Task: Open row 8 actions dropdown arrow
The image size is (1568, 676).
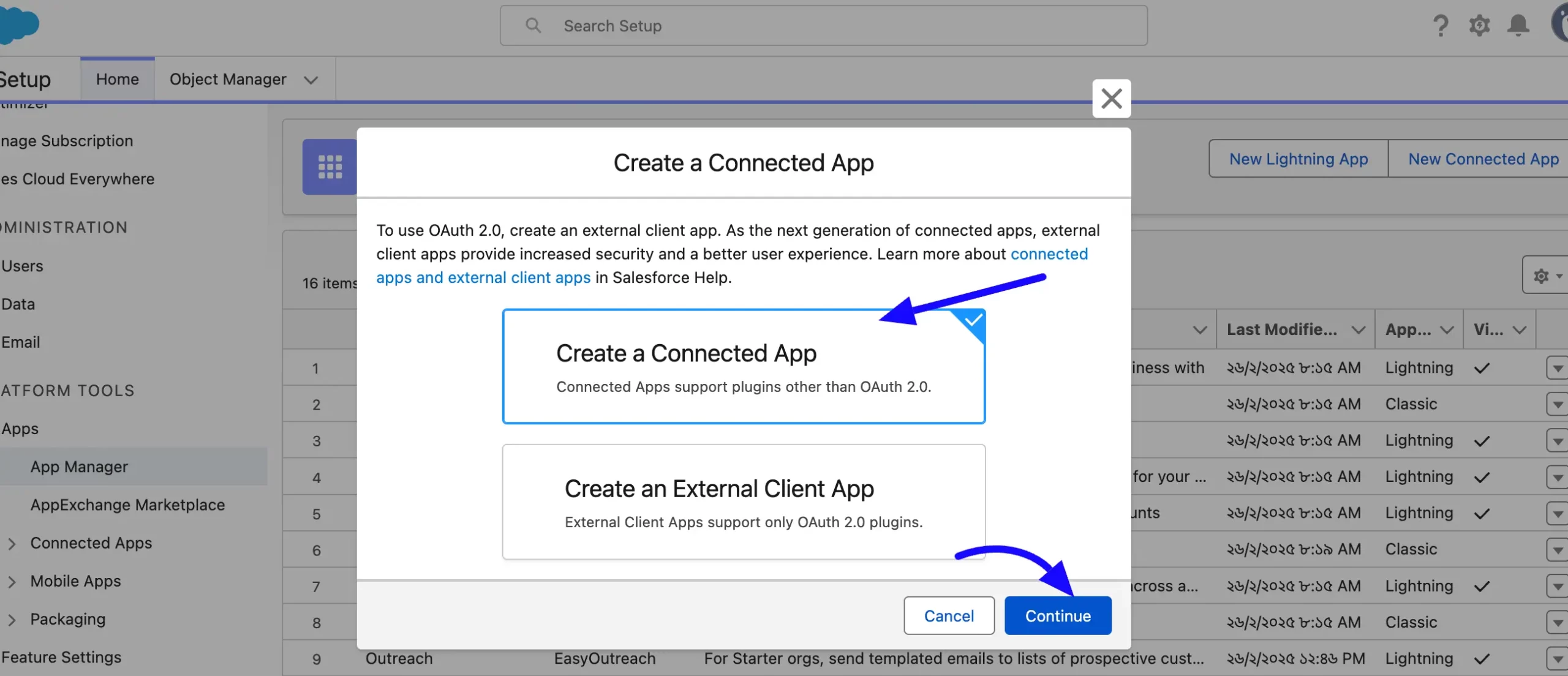Action: (x=1556, y=623)
